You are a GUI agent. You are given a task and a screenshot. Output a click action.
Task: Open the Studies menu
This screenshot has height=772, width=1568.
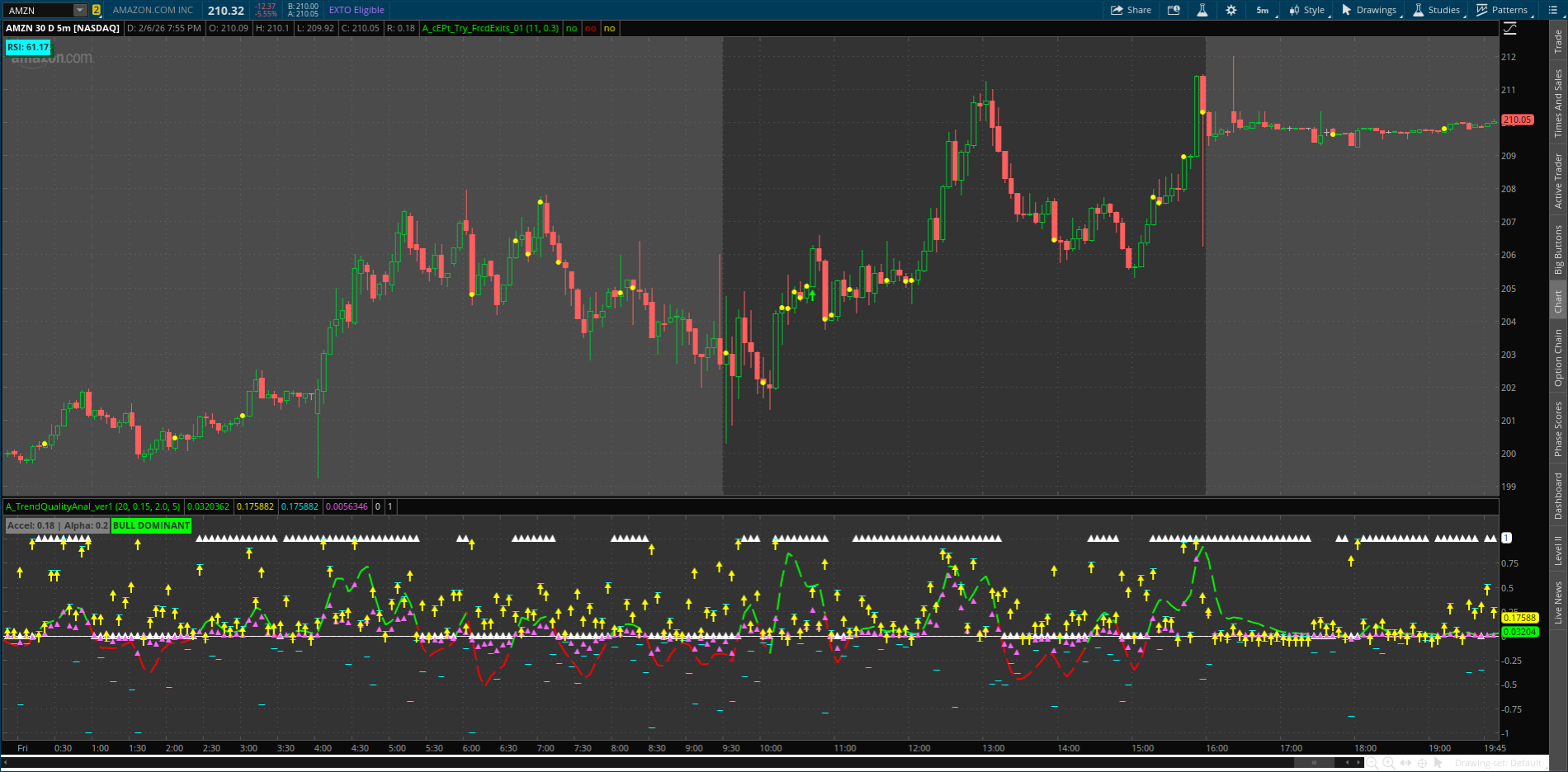coord(1437,10)
